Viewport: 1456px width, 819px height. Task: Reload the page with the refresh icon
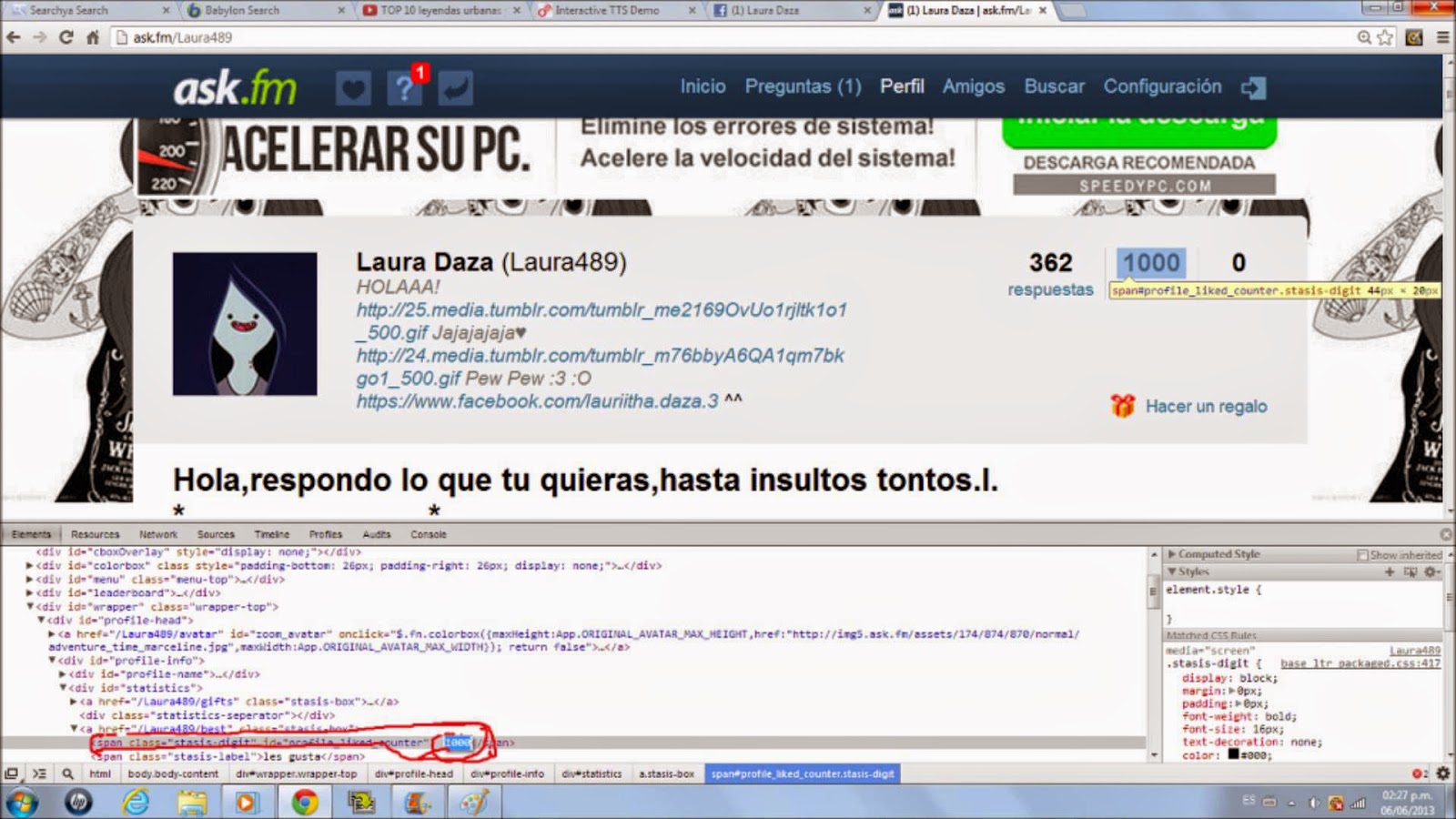point(66,37)
